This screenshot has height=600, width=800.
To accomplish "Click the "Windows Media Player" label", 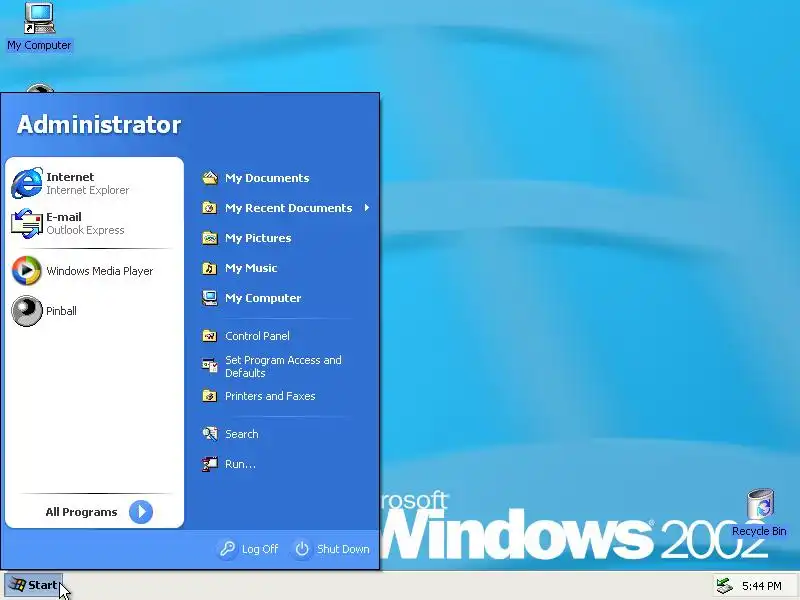I will coord(99,271).
